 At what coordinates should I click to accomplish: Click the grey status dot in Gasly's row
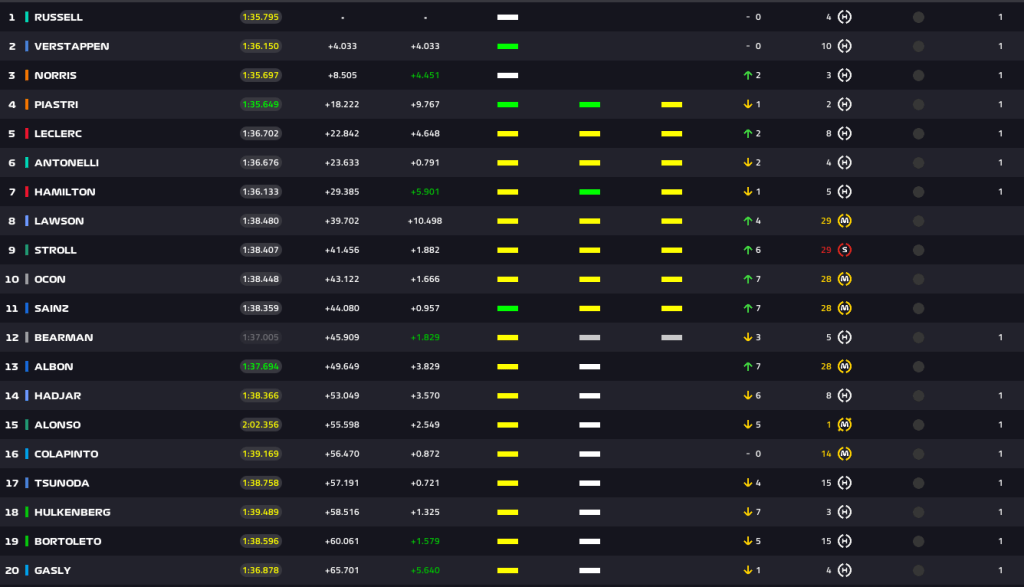pyautogui.click(x=918, y=571)
